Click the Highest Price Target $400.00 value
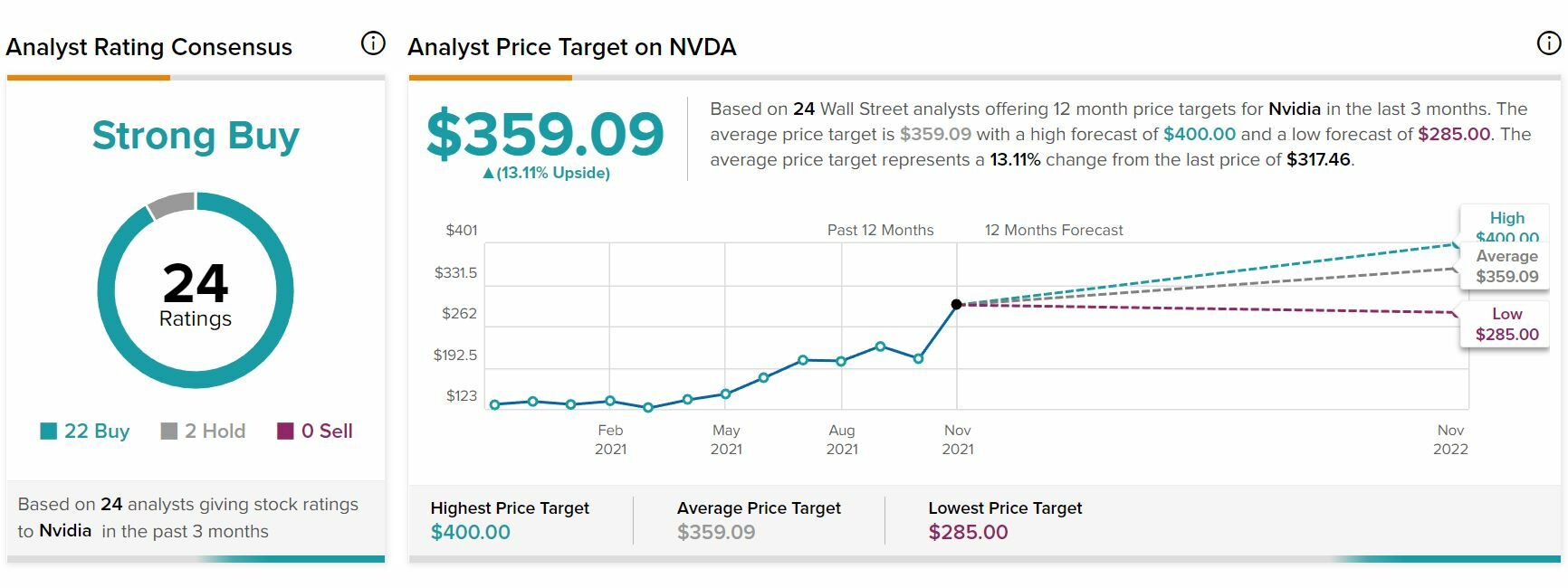Viewport: 1568px width, 588px height. point(470,532)
